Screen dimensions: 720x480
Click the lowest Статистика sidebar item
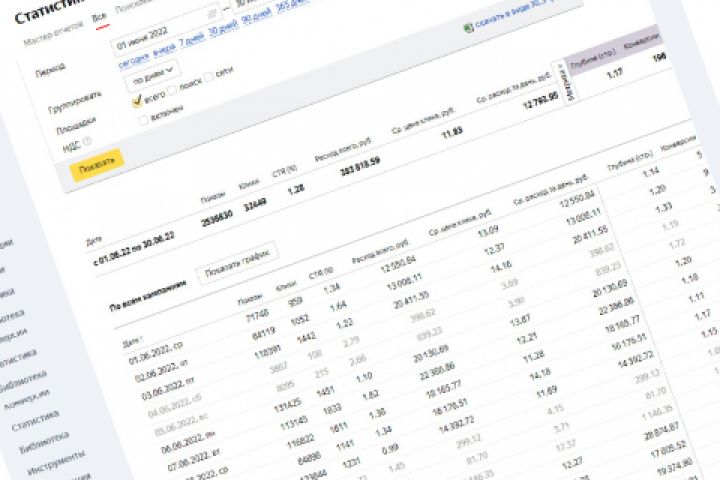coord(36,421)
